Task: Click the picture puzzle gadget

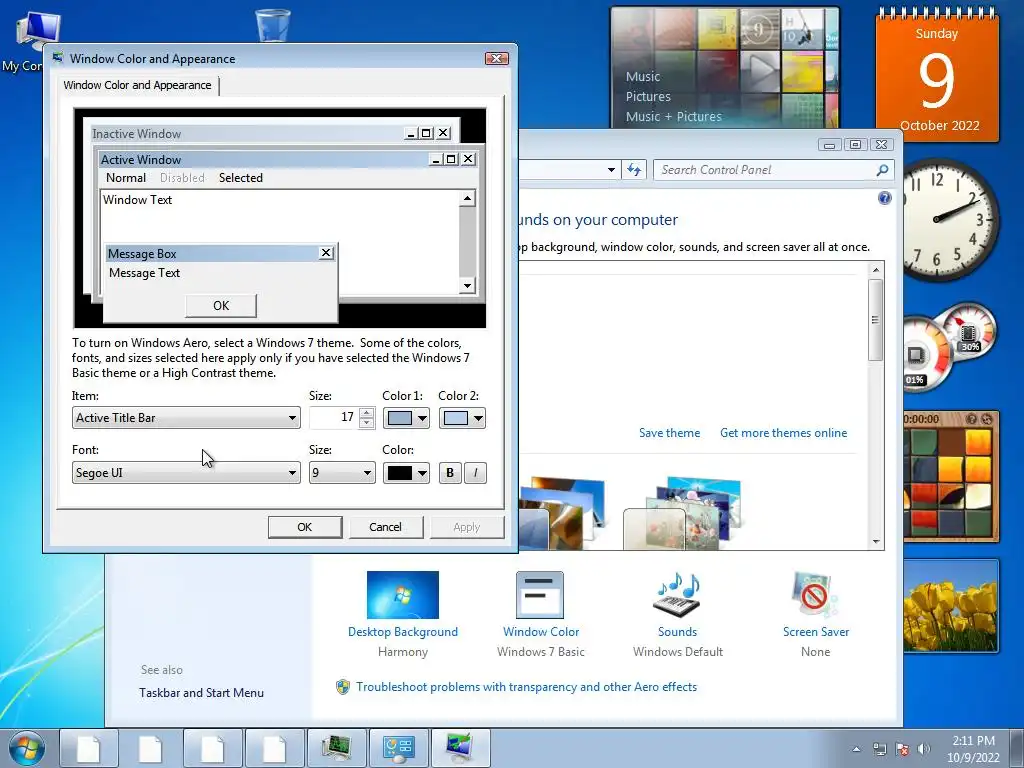Action: [951, 477]
